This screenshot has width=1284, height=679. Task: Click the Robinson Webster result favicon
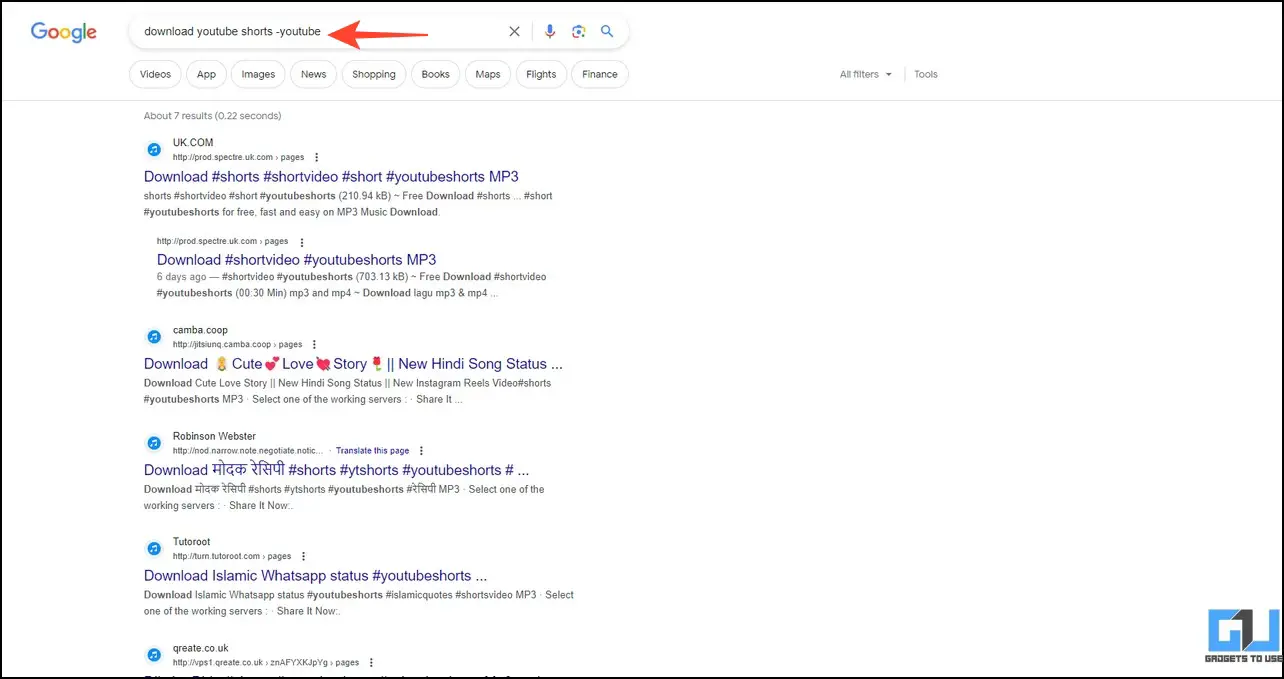tap(154, 443)
